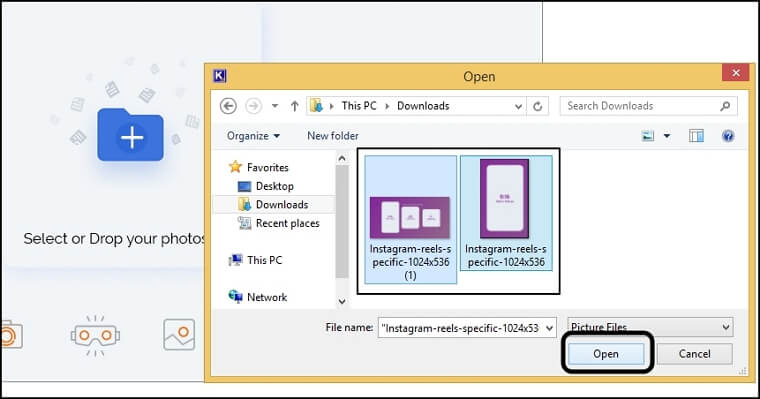This screenshot has height=399, width=760.
Task: Click the Network globe icon
Action: click(236, 297)
